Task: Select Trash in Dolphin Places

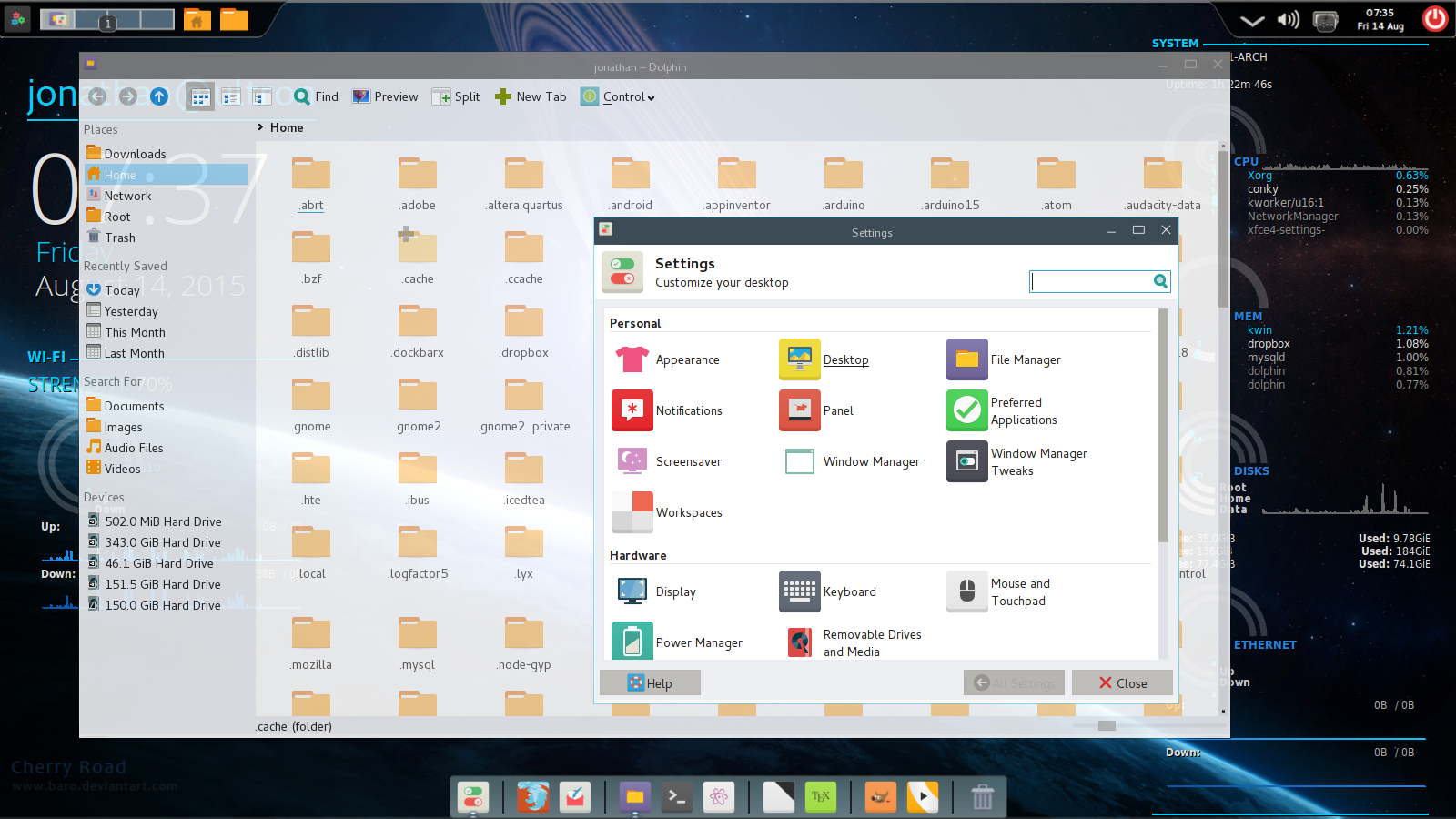Action: [166, 238]
